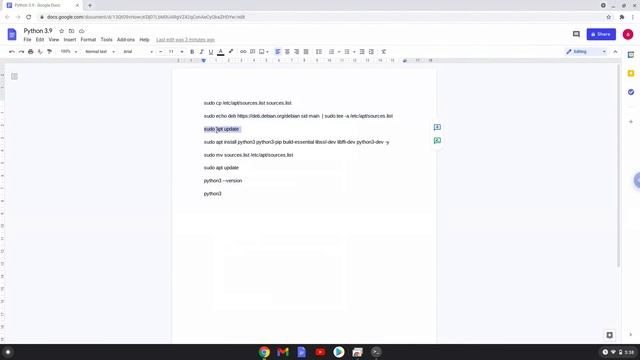The image size is (640, 360).
Task: Open the Arial font dropdown
Action: click(138, 52)
